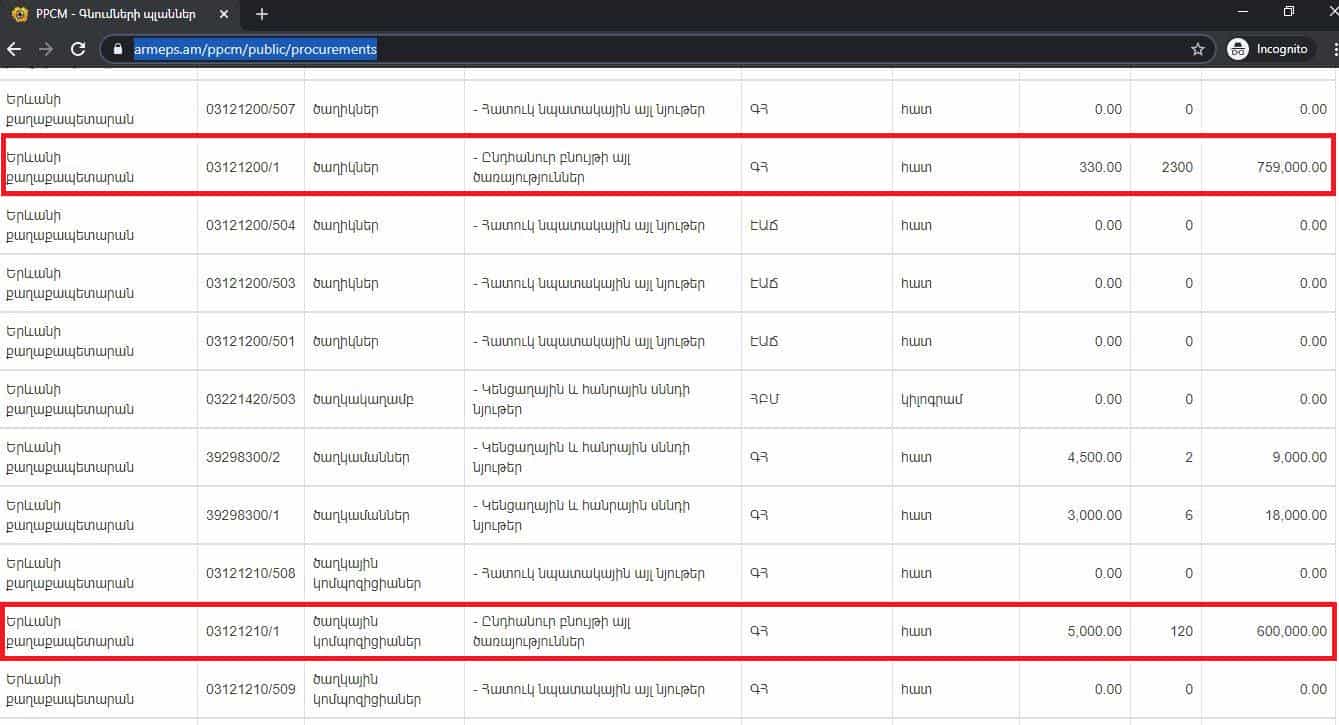Viewport: 1339px width, 725px height.
Task: Click the 4,500.00 unit price cell
Action: coord(1095,458)
